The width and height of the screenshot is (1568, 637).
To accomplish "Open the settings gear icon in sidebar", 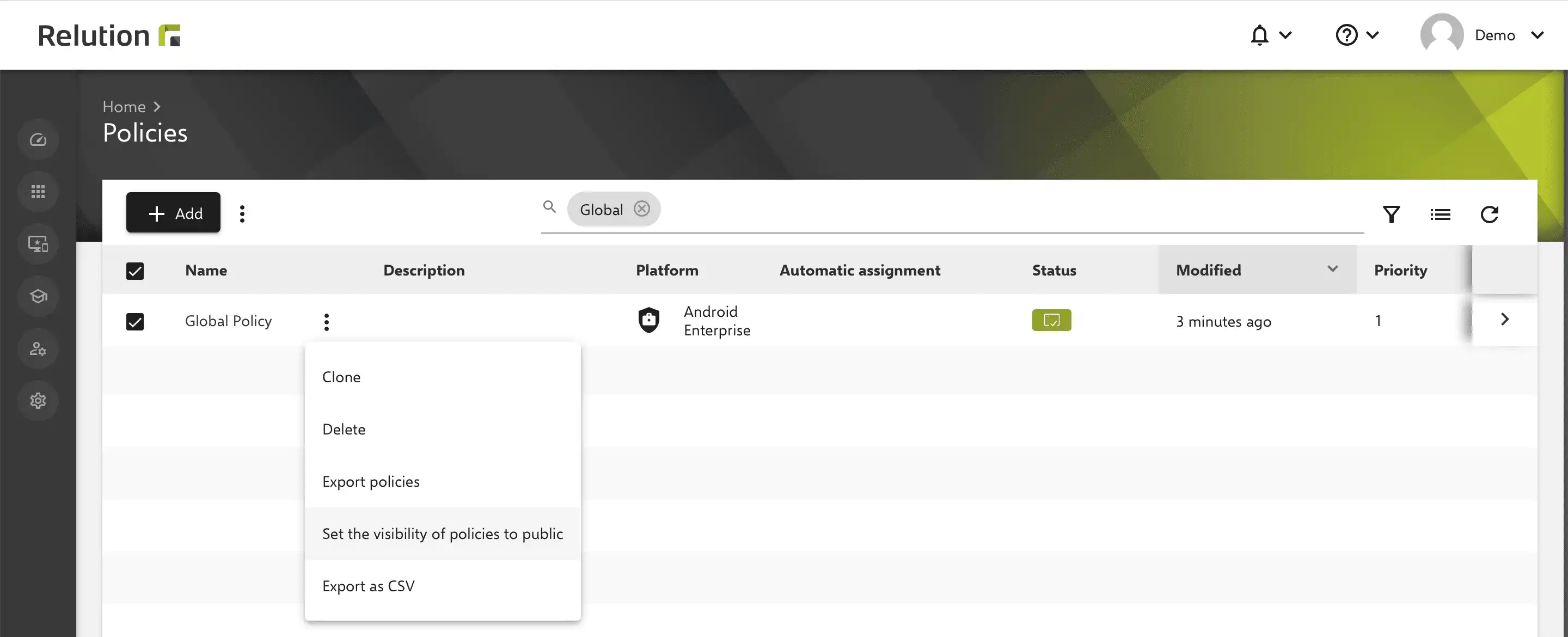I will [x=38, y=401].
